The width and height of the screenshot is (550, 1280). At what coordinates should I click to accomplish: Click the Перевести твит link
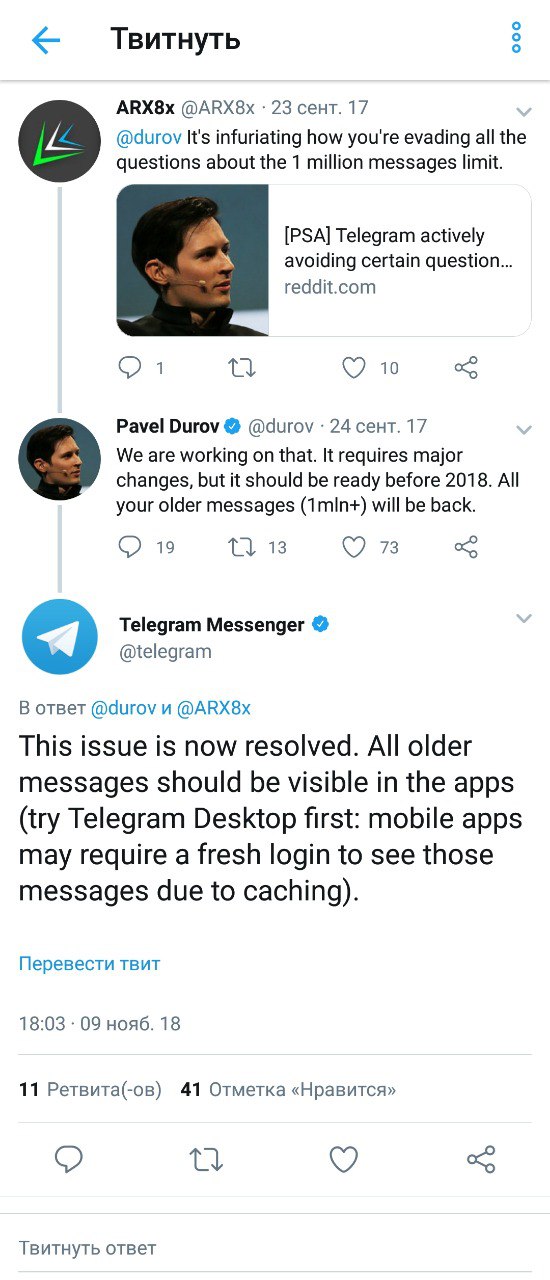(x=89, y=964)
